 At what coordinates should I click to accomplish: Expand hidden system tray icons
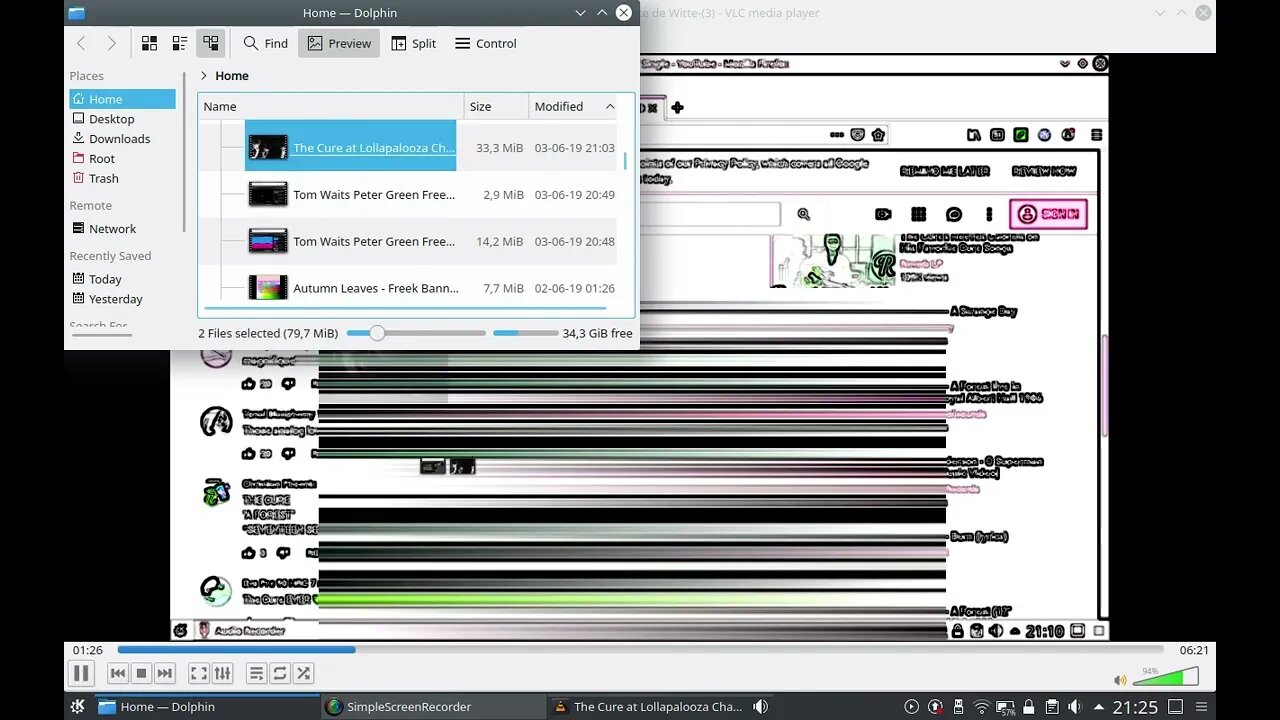click(1099, 707)
